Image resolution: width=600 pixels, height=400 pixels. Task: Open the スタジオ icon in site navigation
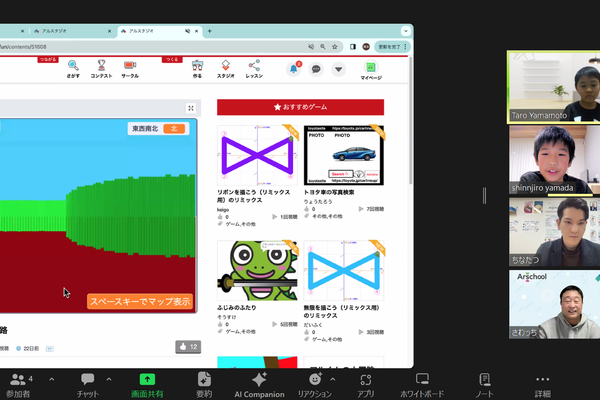point(226,69)
